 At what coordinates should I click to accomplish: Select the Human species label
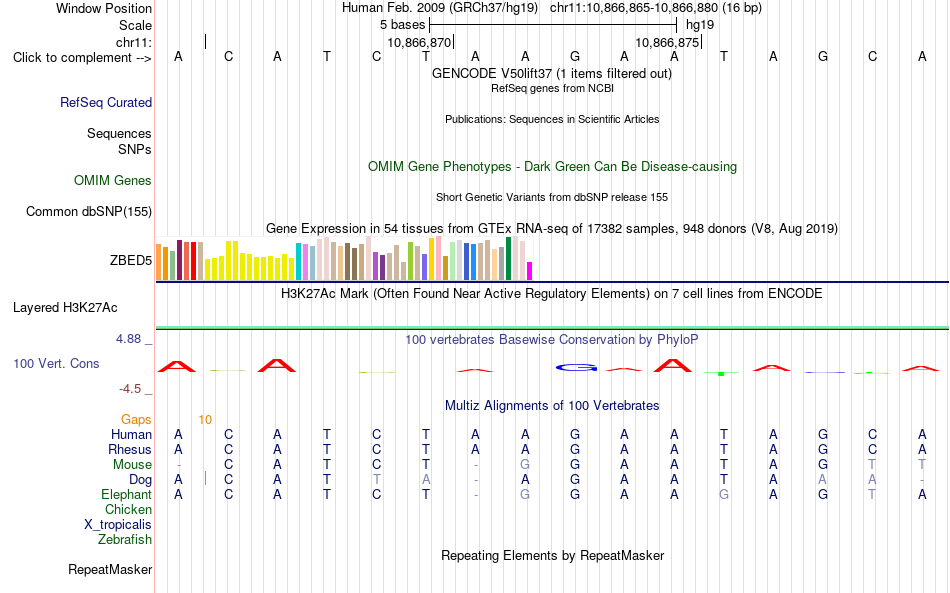point(131,435)
